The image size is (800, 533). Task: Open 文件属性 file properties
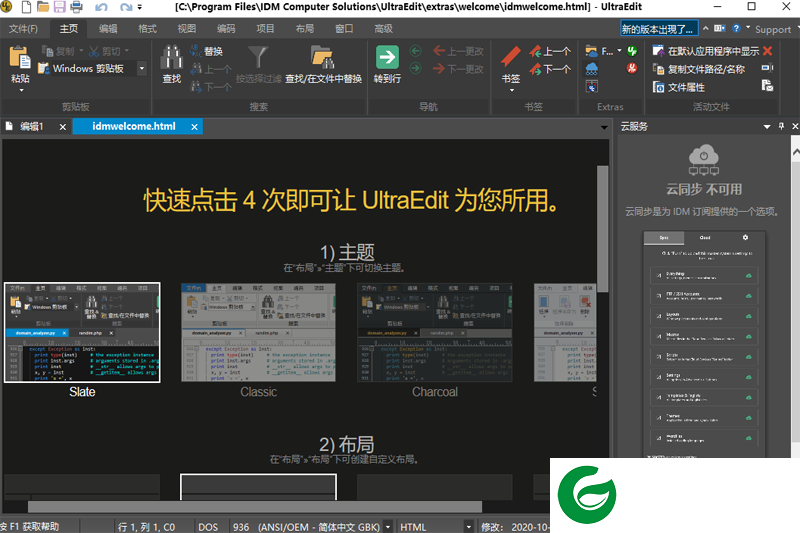click(679, 87)
